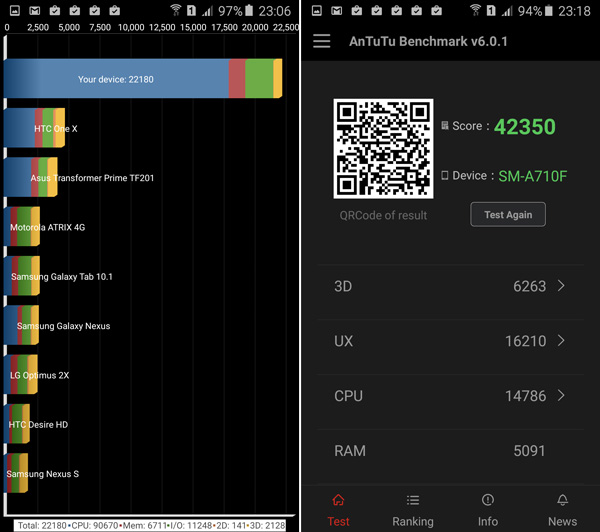Tap the SM-A710F device name
The image size is (600, 532).
(x=532, y=176)
